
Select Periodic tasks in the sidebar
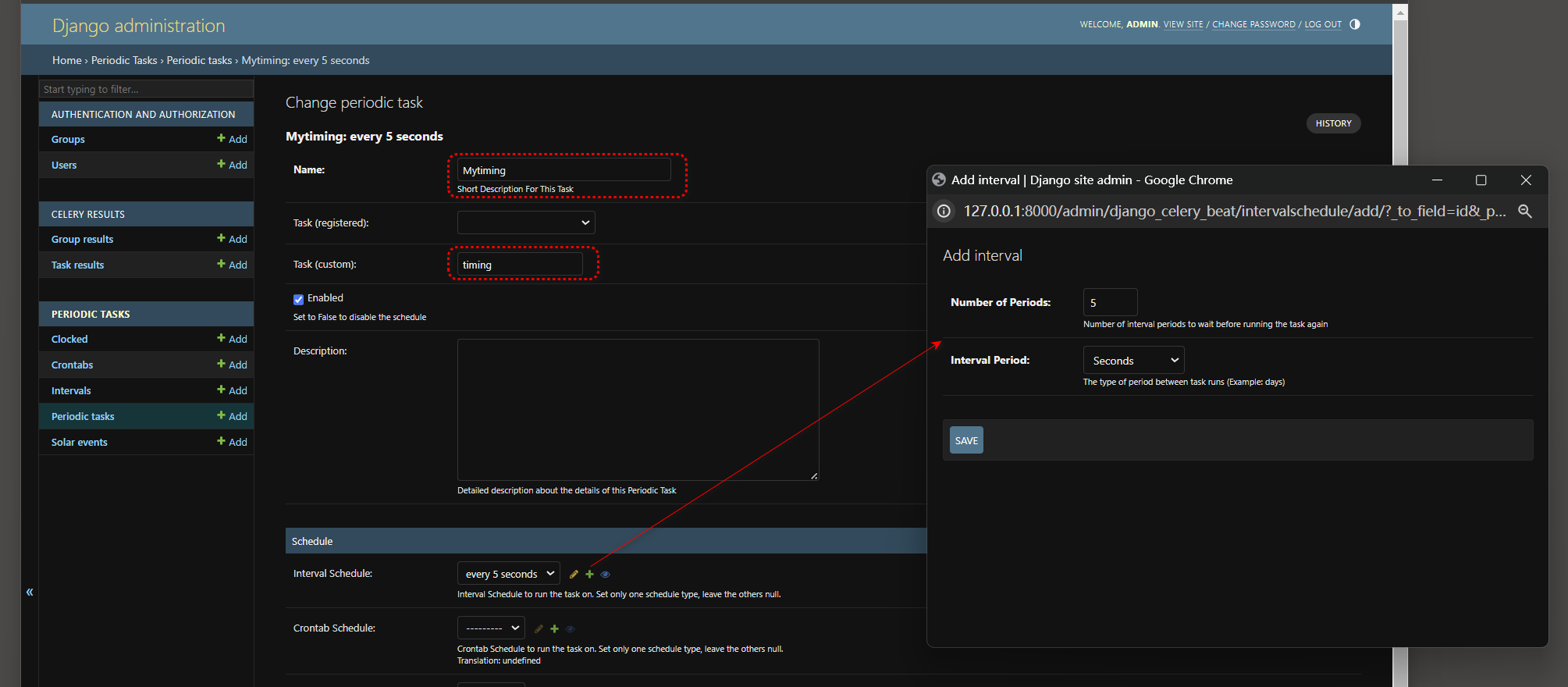coord(83,416)
